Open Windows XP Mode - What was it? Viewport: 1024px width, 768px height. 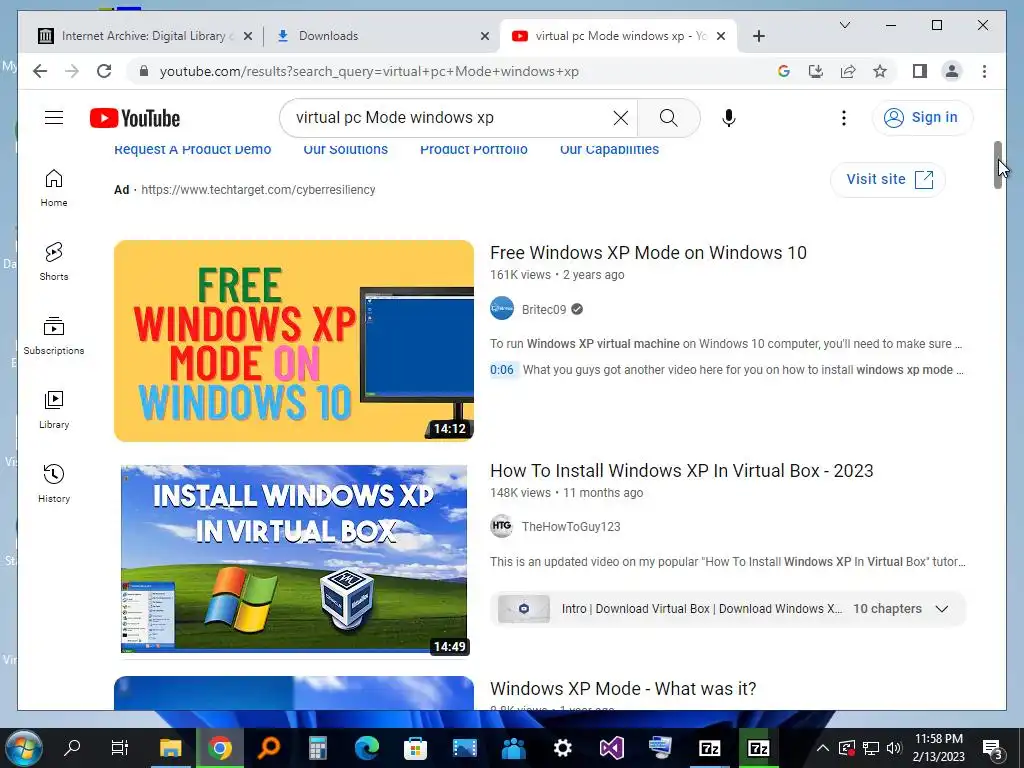coord(622,689)
